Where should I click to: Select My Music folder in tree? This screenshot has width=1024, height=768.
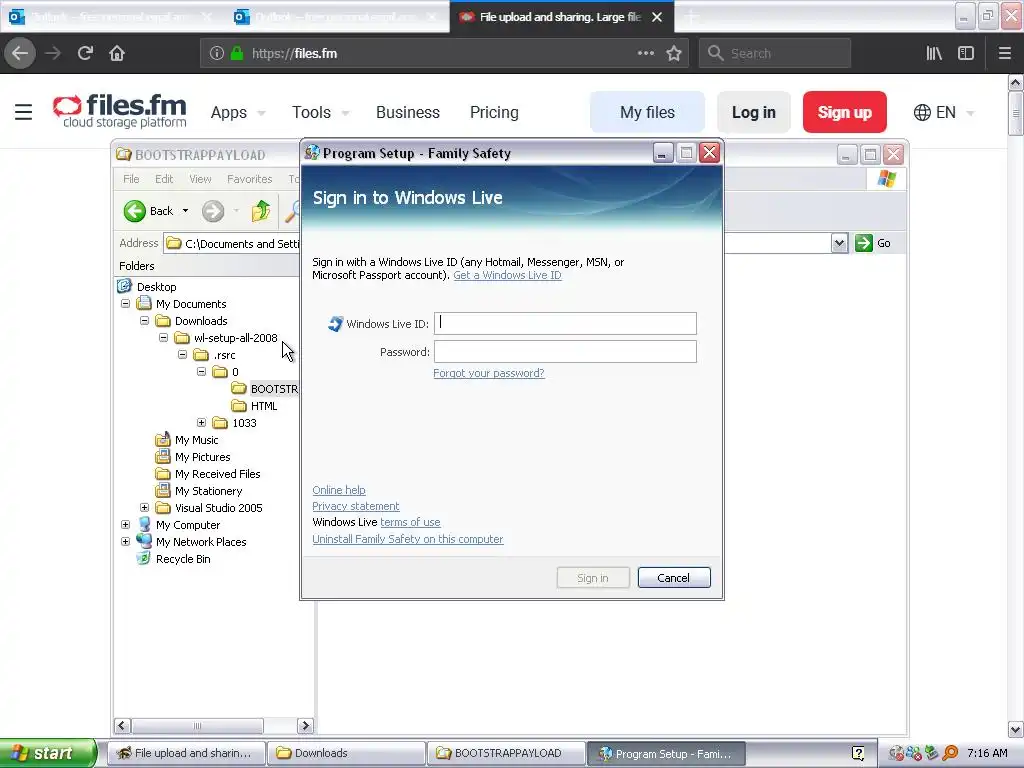click(x=196, y=440)
